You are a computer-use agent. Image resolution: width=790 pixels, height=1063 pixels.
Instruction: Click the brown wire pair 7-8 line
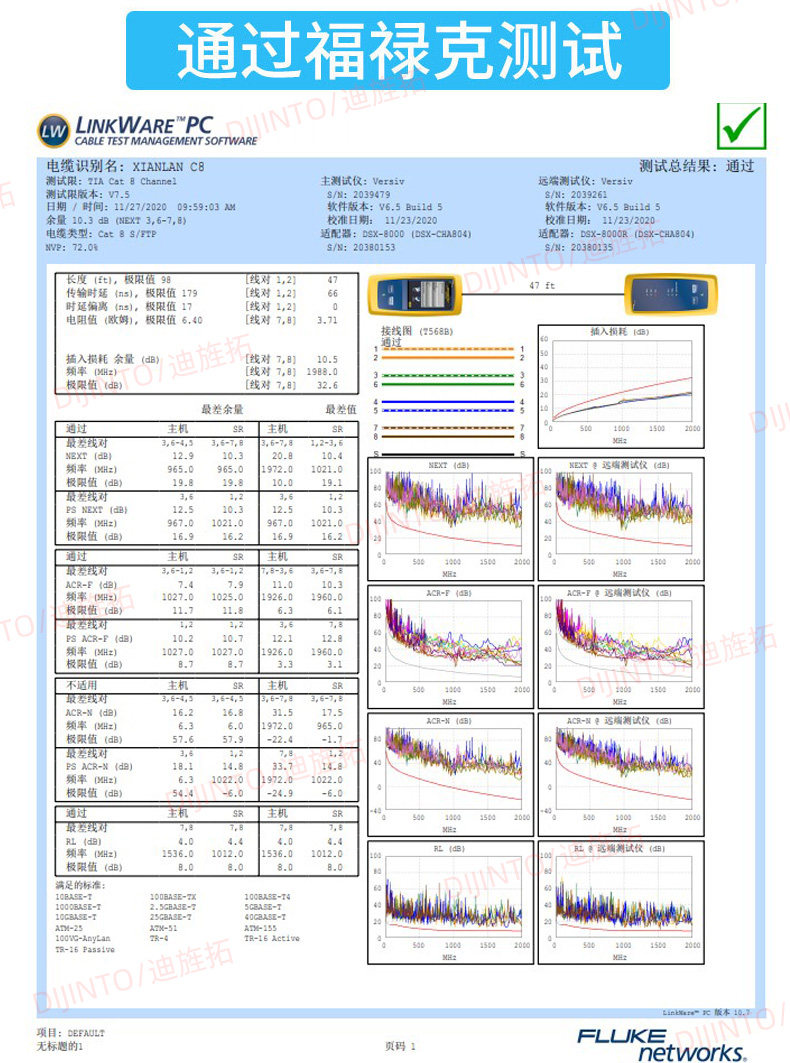448,432
